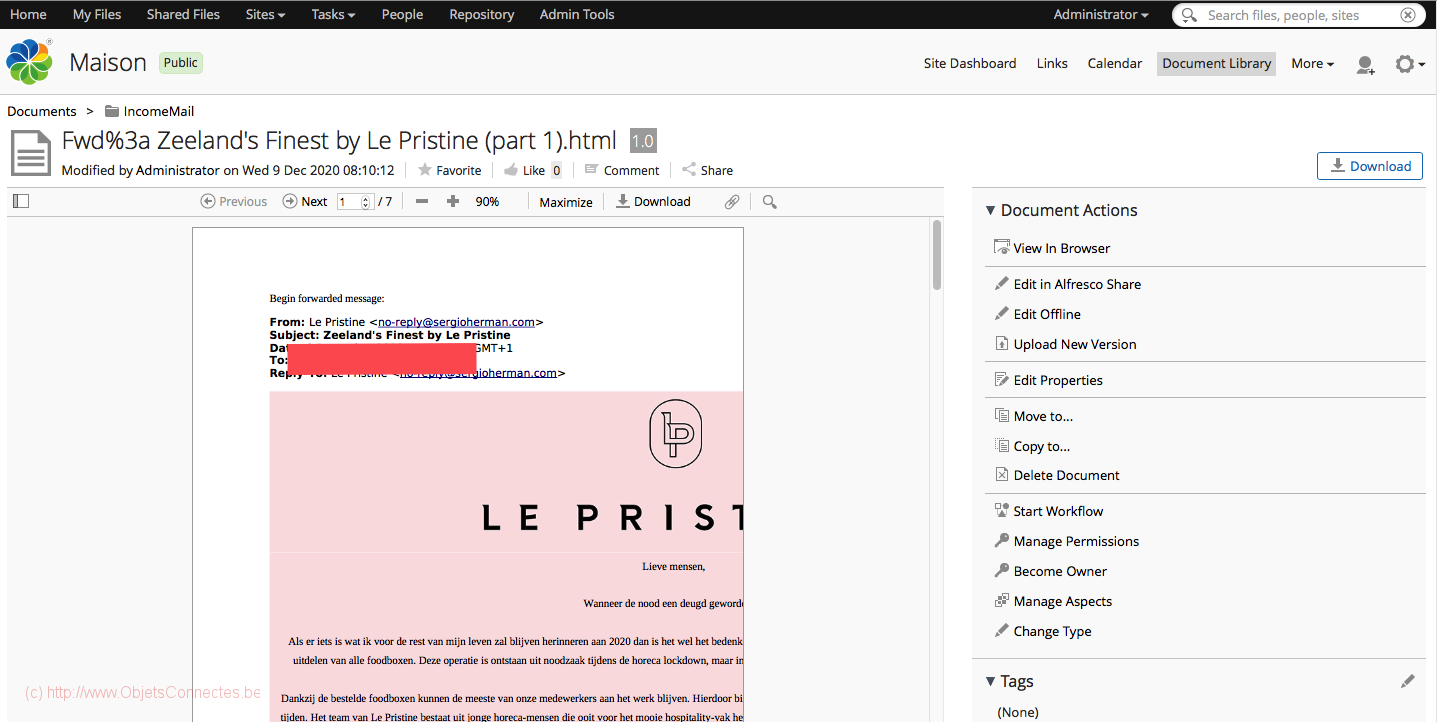Open the Tasks dropdown menu
Image resolution: width=1437 pixels, height=722 pixels.
[x=333, y=14]
